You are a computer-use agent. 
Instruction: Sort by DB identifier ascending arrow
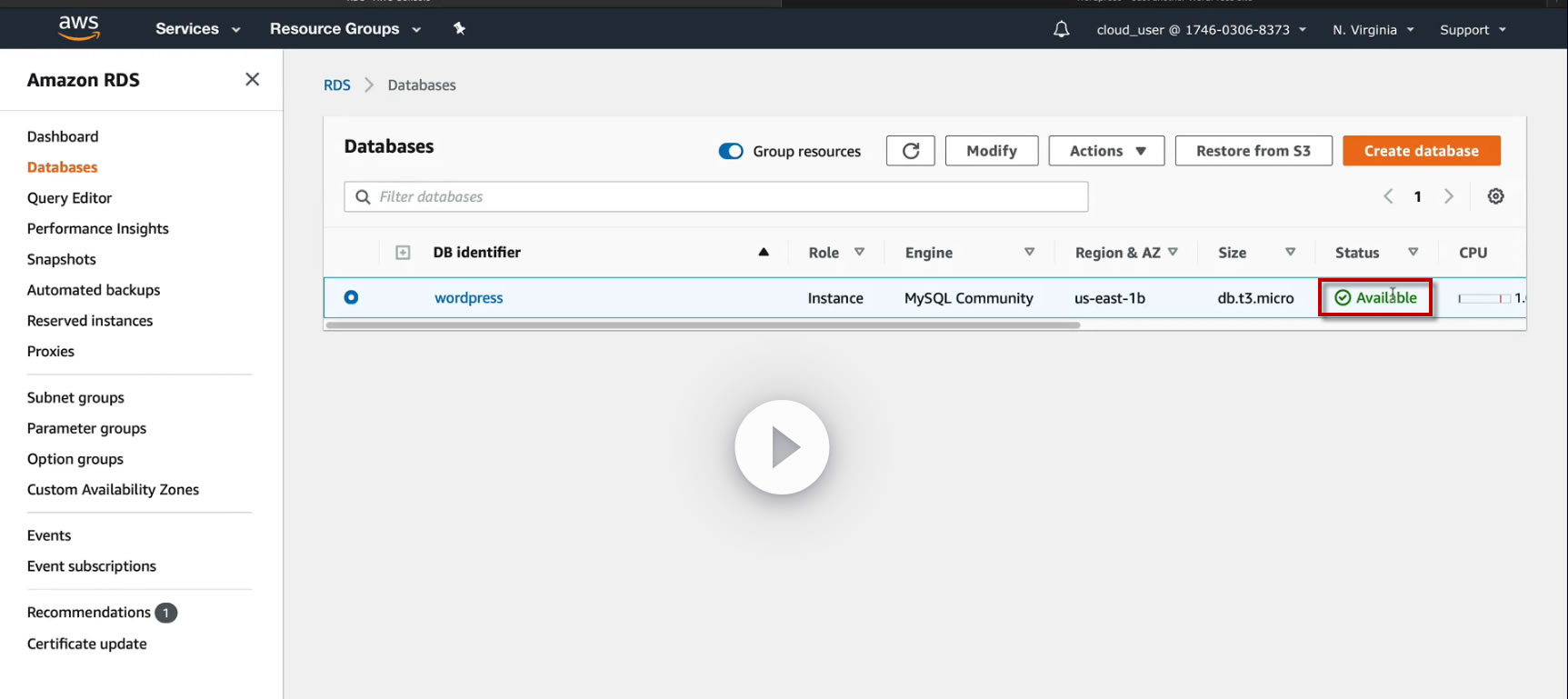tap(764, 252)
